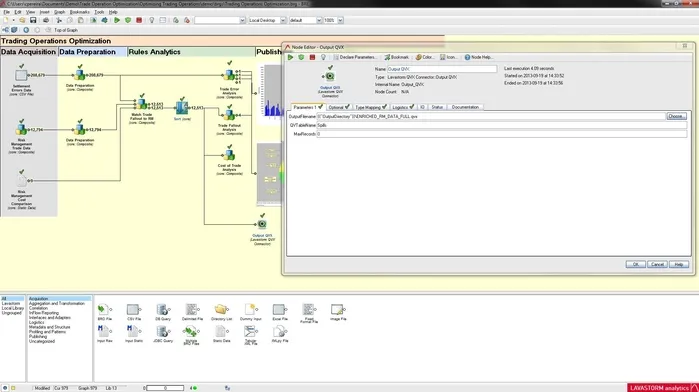The height and width of the screenshot is (392, 699).
Task: Select the Delimited File node in the library palette
Action: [192, 312]
